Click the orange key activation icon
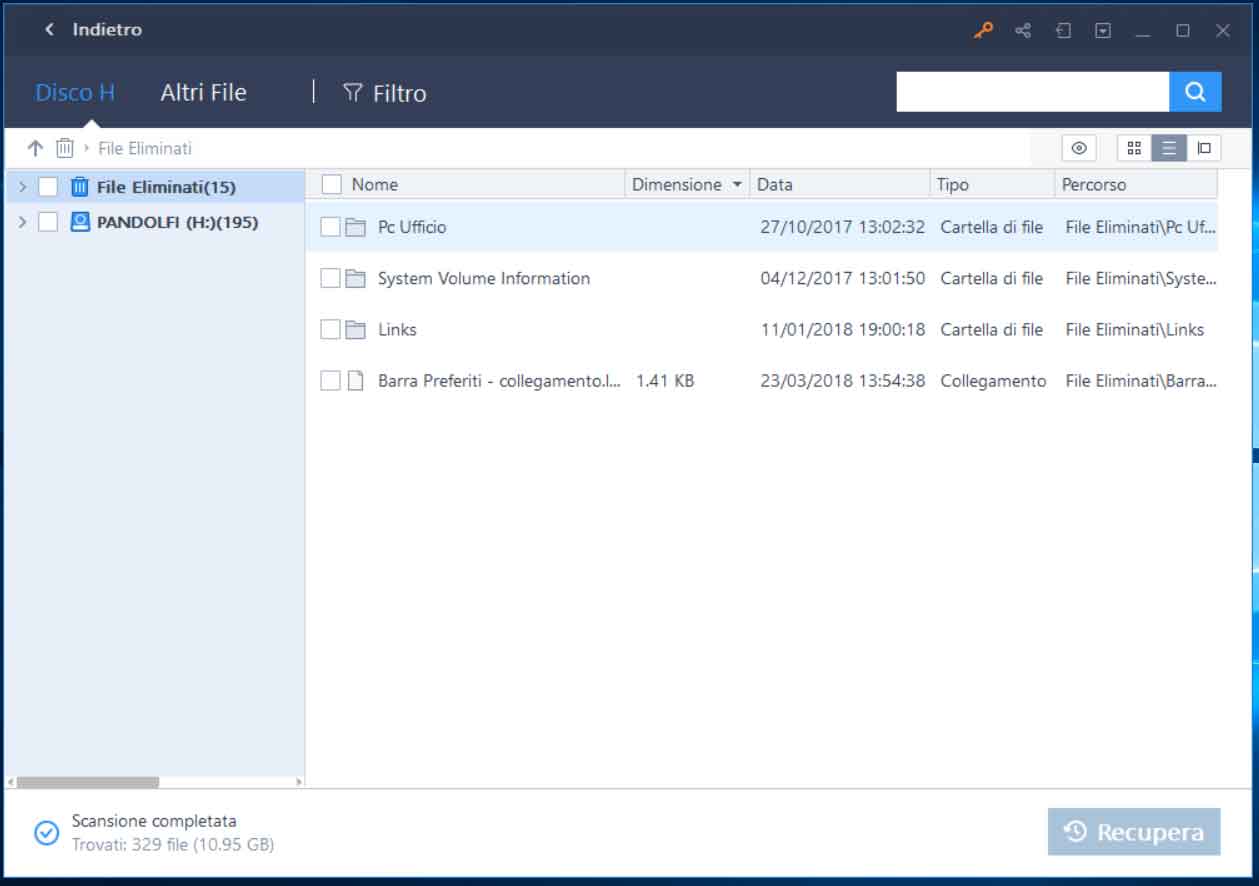The image size is (1259, 886). [983, 30]
